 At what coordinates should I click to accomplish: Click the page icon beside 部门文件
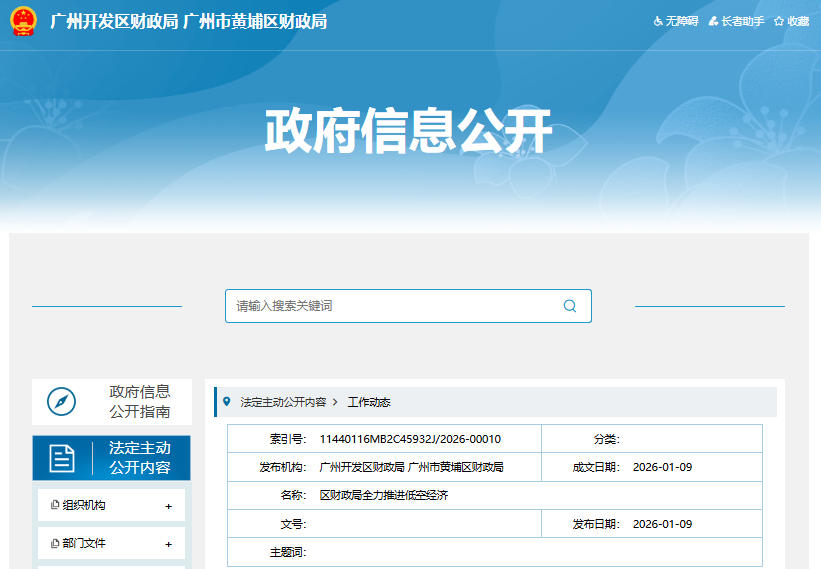pyautogui.click(x=54, y=543)
